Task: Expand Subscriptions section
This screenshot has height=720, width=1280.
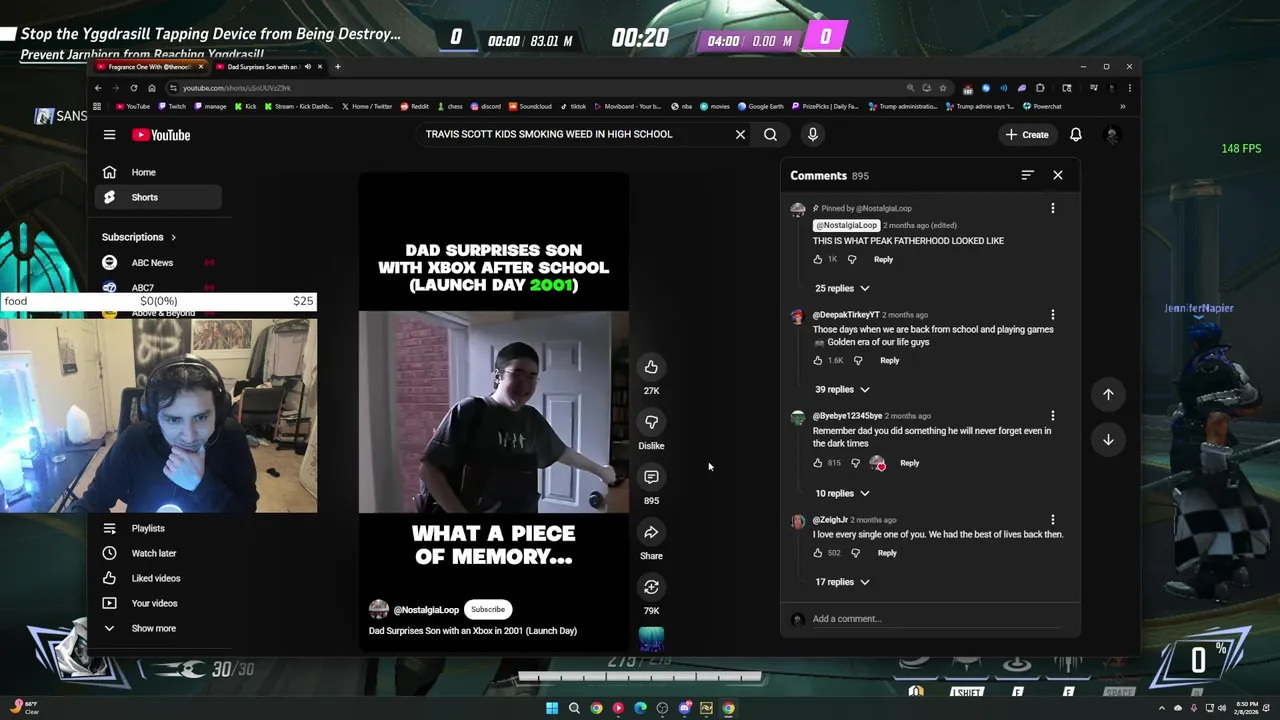Action: 139,237
